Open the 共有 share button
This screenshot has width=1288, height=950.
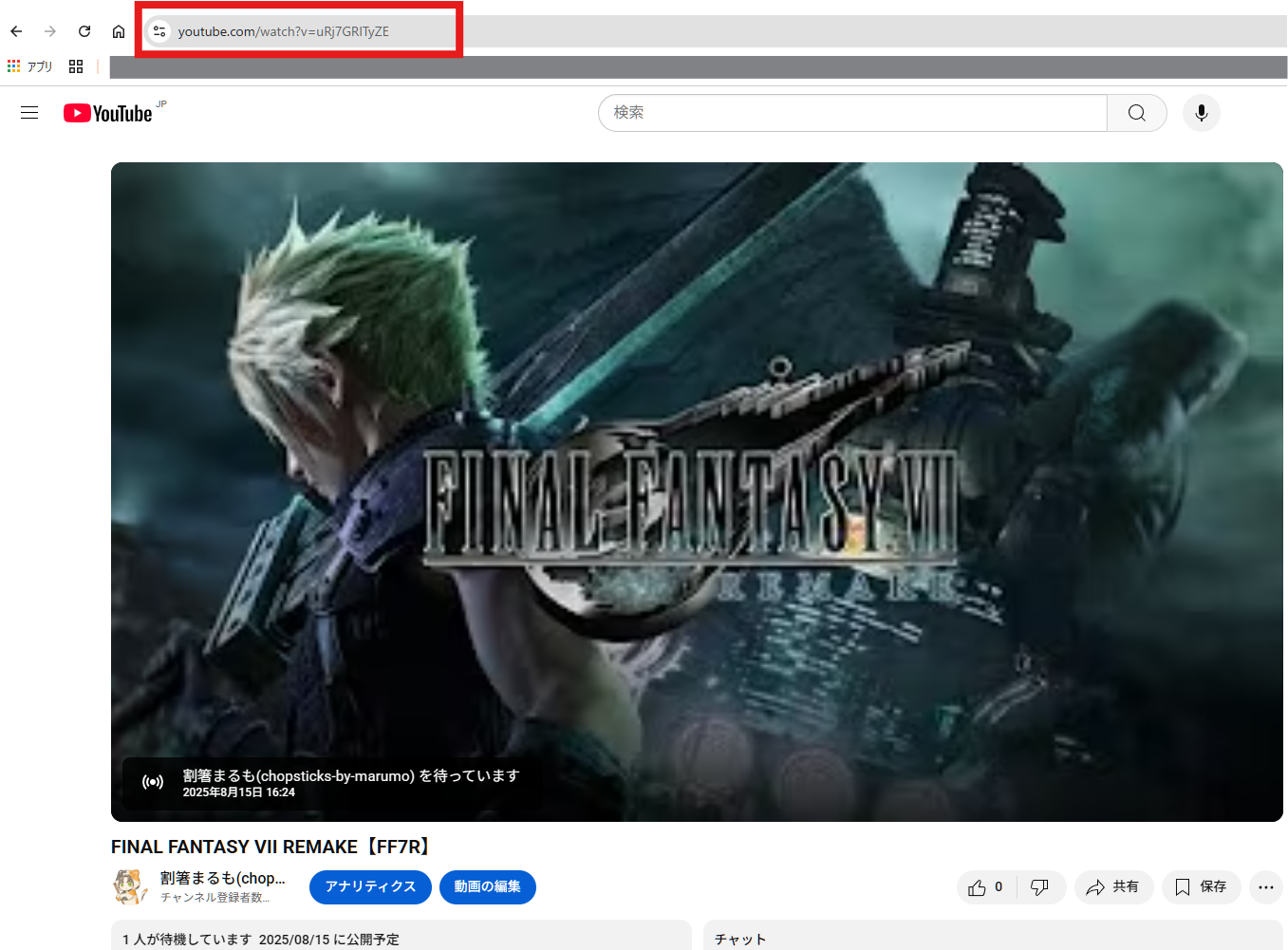1112,887
